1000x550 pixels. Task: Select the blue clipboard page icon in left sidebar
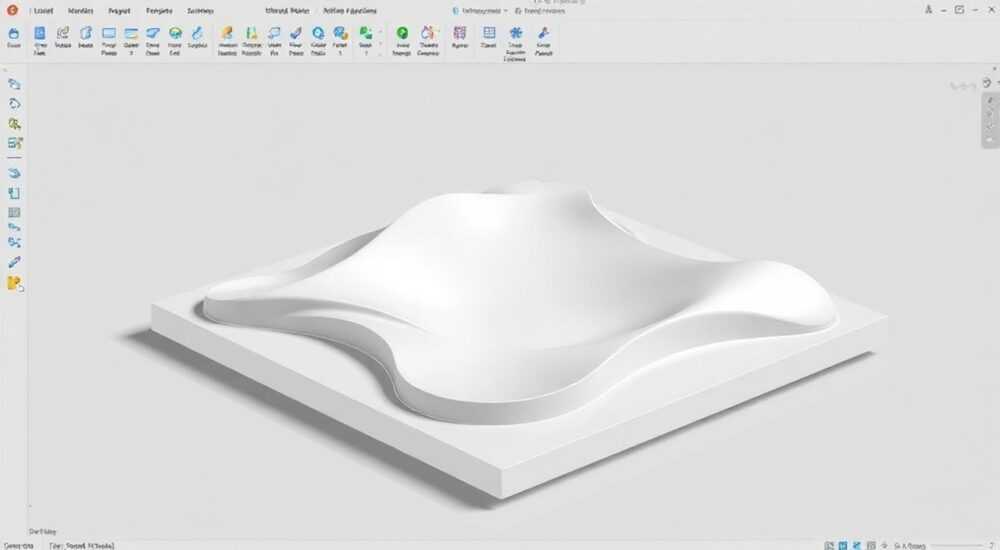(14, 193)
